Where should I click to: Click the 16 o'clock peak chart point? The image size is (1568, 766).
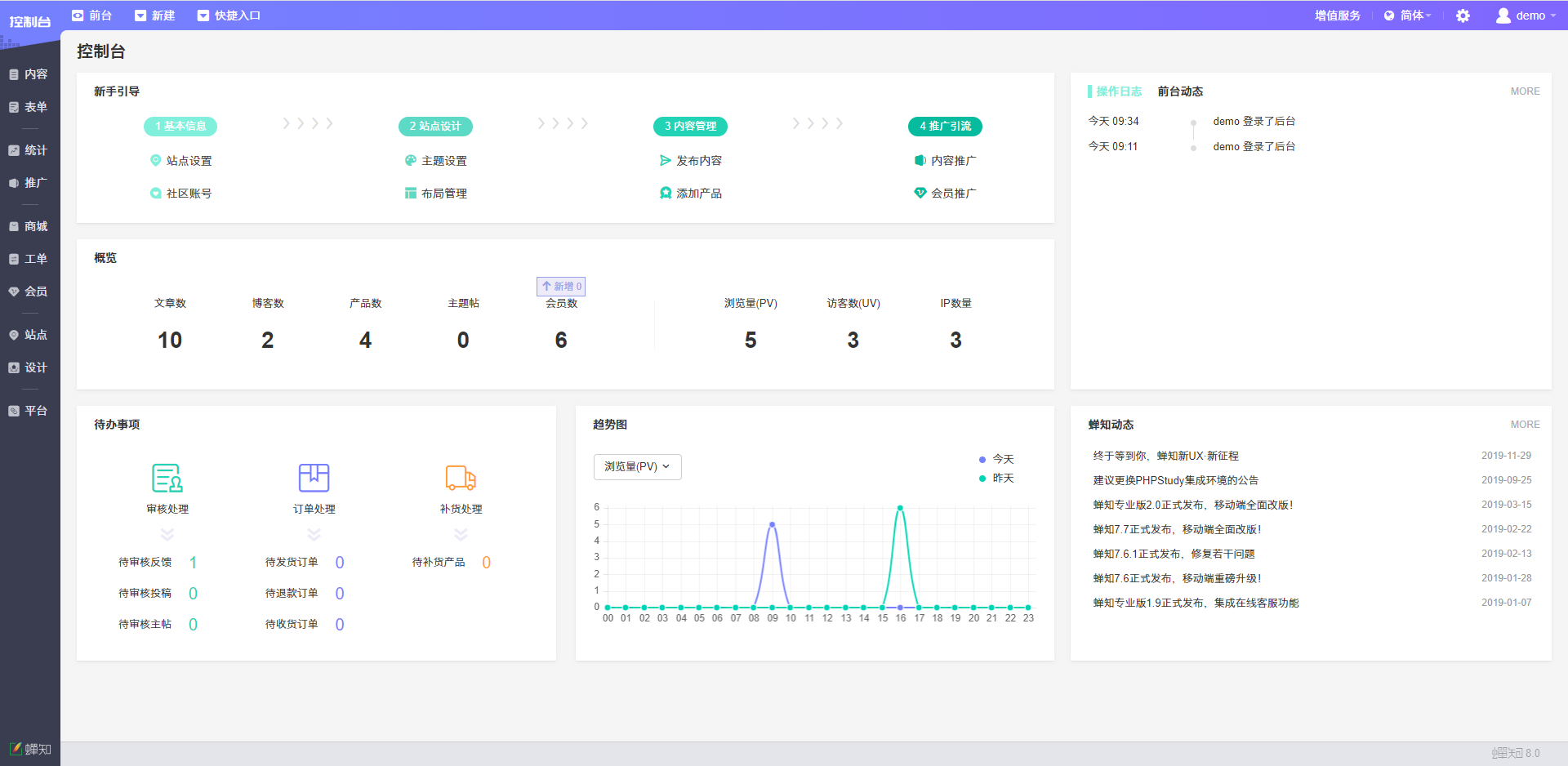[900, 508]
